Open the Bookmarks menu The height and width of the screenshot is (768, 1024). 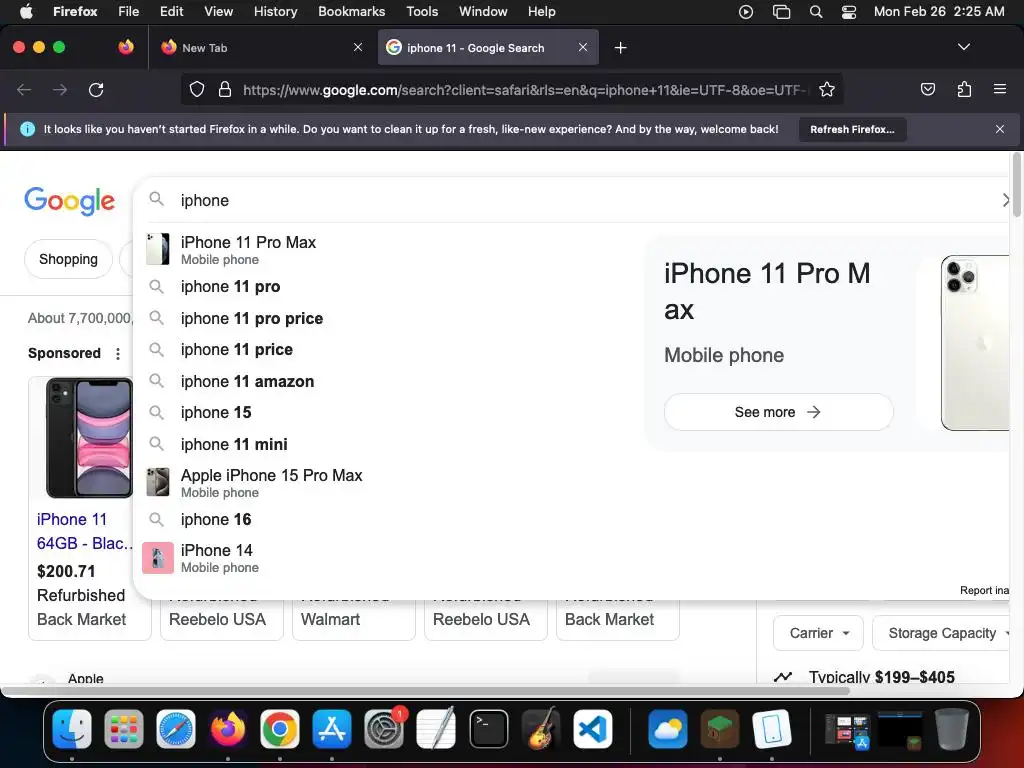(351, 12)
